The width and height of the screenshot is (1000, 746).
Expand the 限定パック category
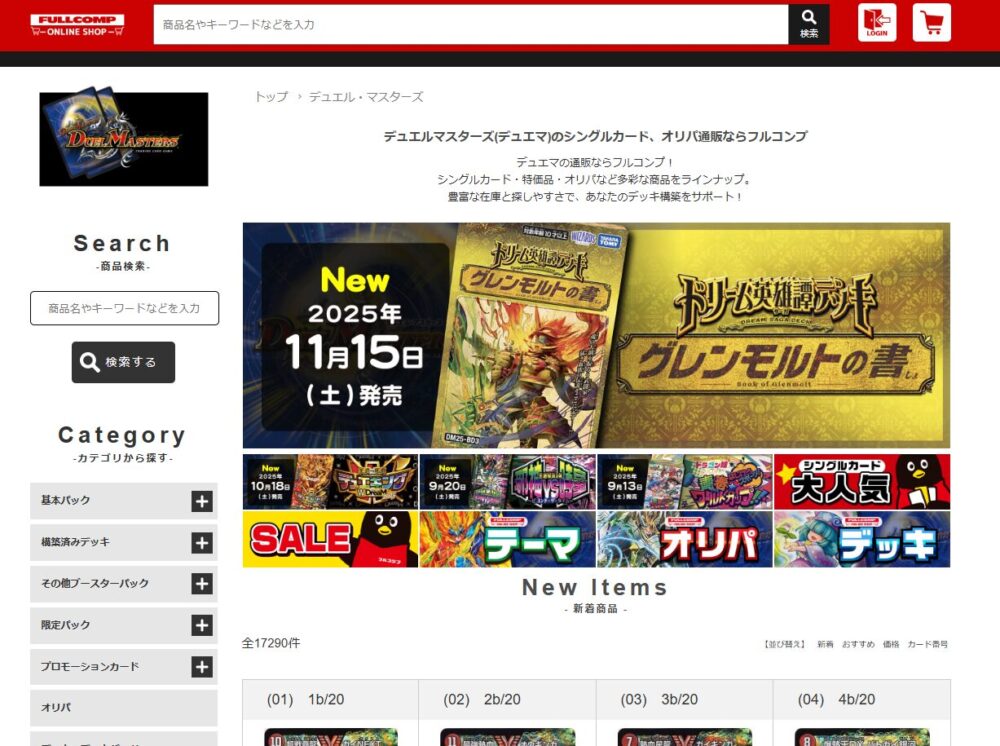point(202,625)
